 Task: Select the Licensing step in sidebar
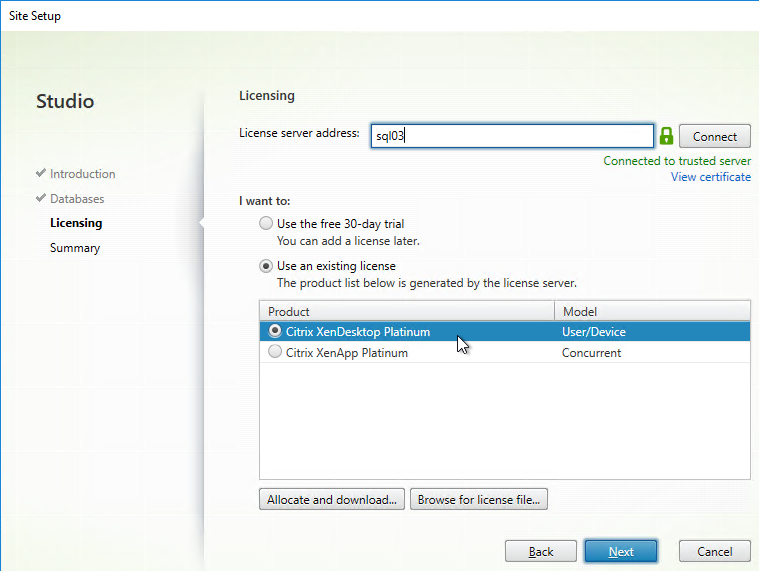coord(76,223)
